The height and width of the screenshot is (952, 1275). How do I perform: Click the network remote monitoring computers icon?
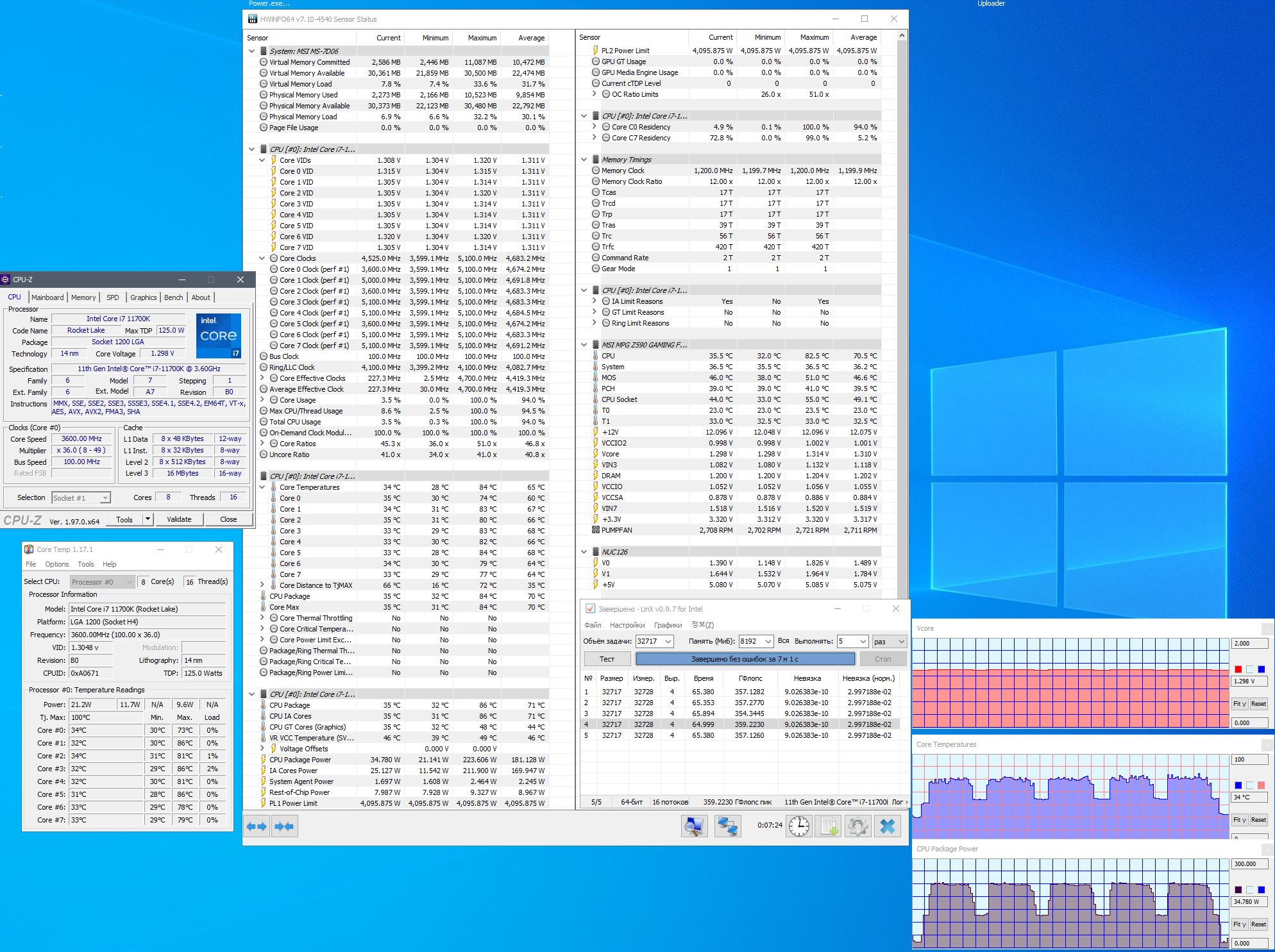[x=727, y=826]
